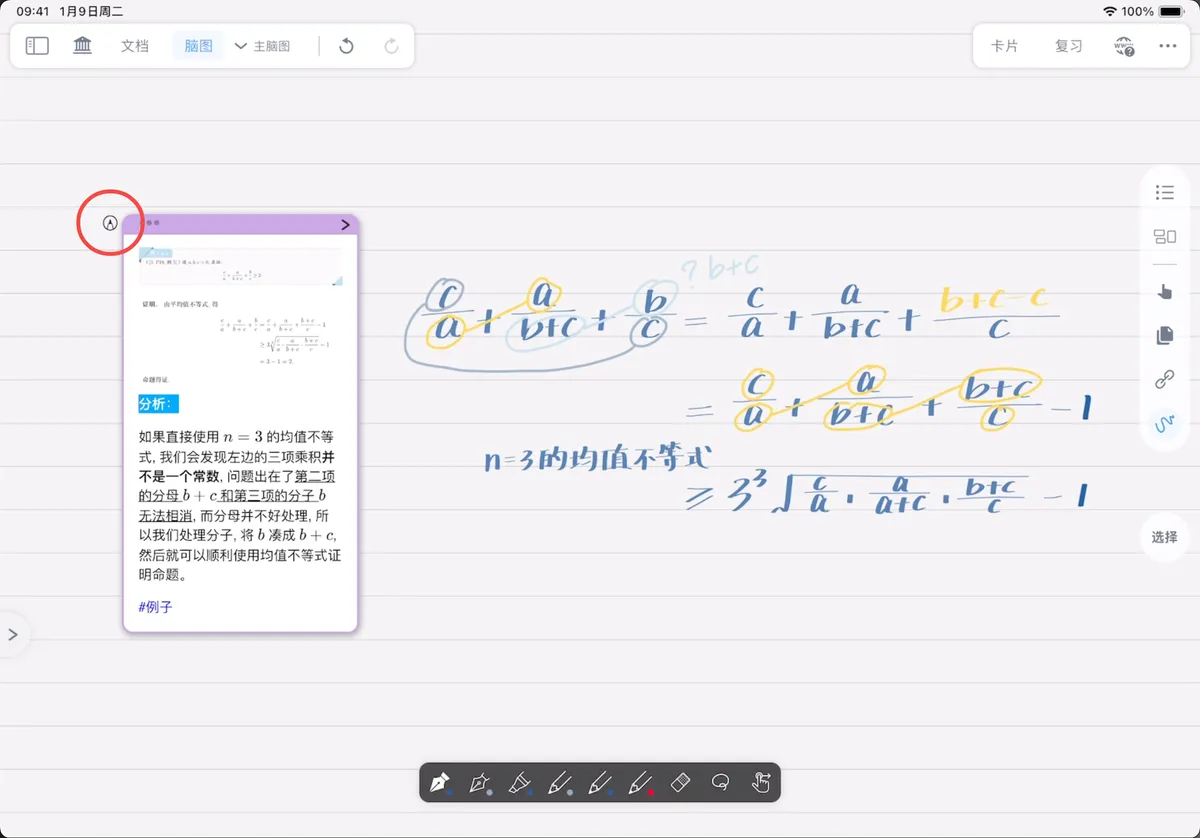
Task: Switch to the 脑图 tab
Action: pos(198,46)
